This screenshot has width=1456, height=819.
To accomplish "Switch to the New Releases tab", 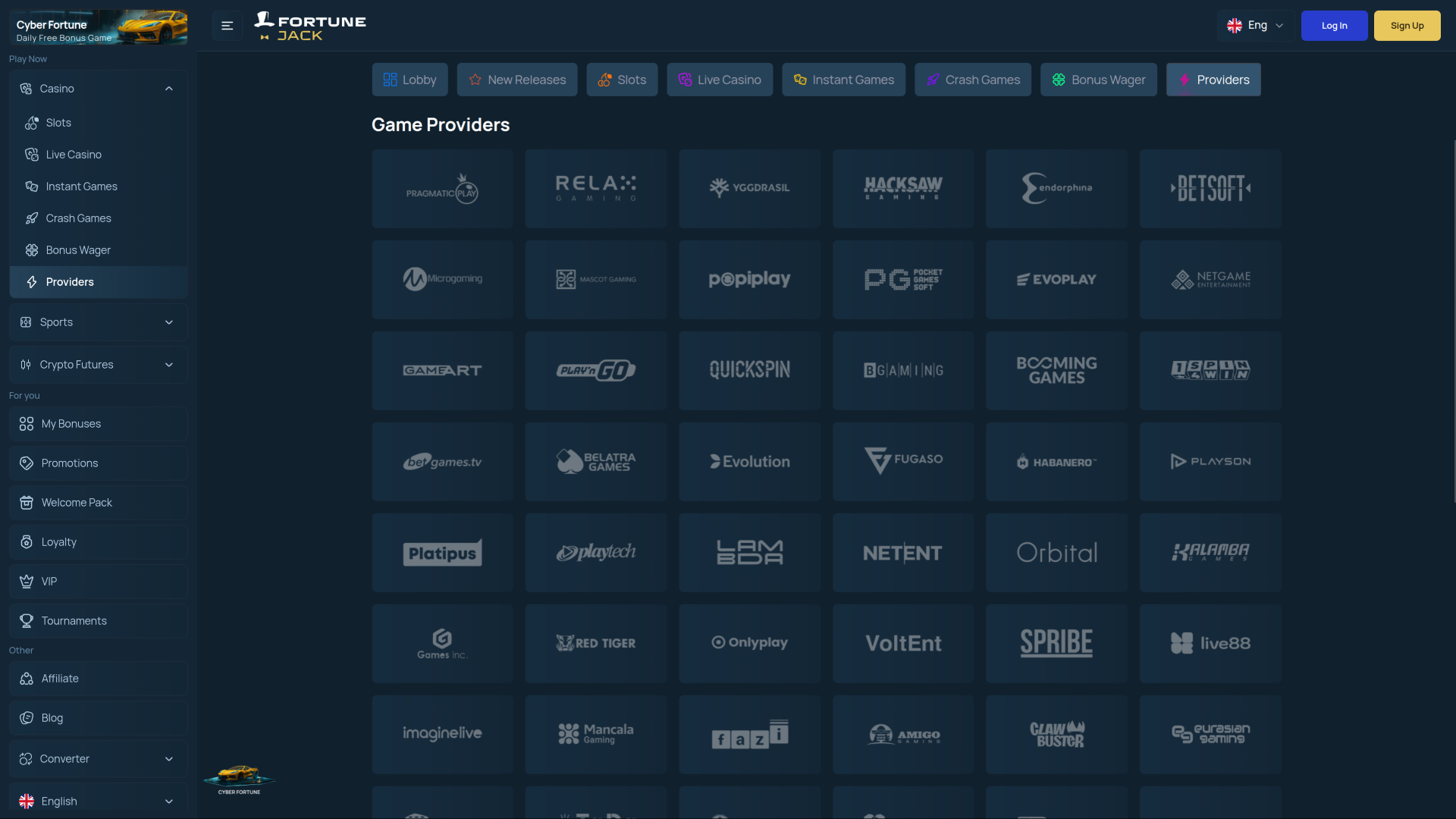I will tap(517, 80).
